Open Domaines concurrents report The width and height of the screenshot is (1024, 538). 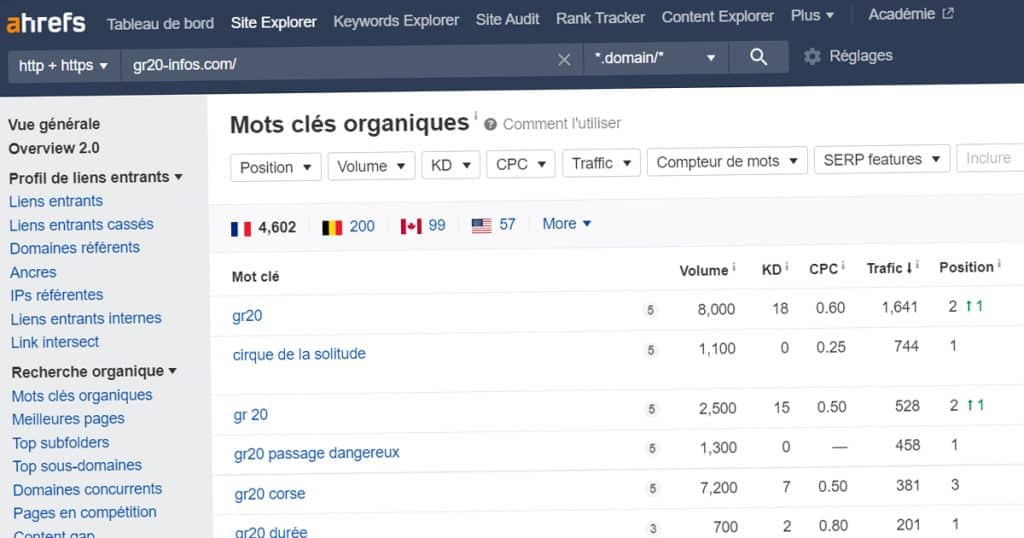pyautogui.click(x=88, y=489)
